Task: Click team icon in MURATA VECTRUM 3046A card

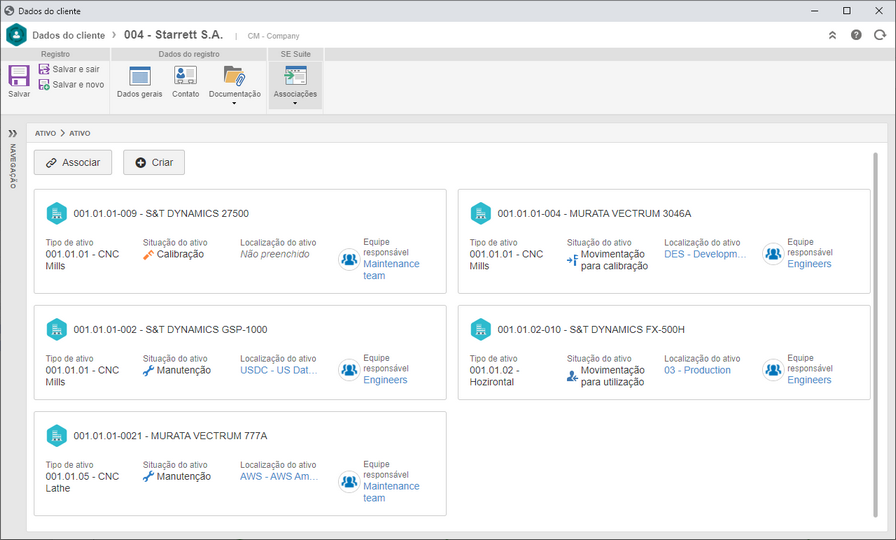Action: point(773,254)
